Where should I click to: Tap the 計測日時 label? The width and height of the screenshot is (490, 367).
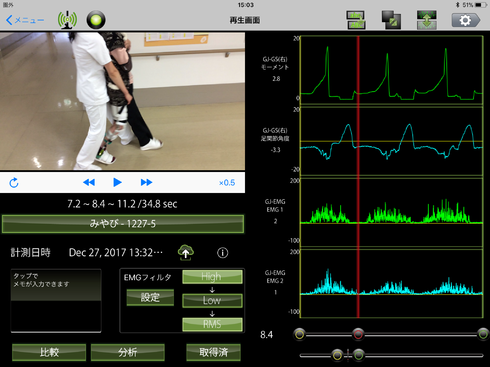pyautogui.click(x=31, y=253)
